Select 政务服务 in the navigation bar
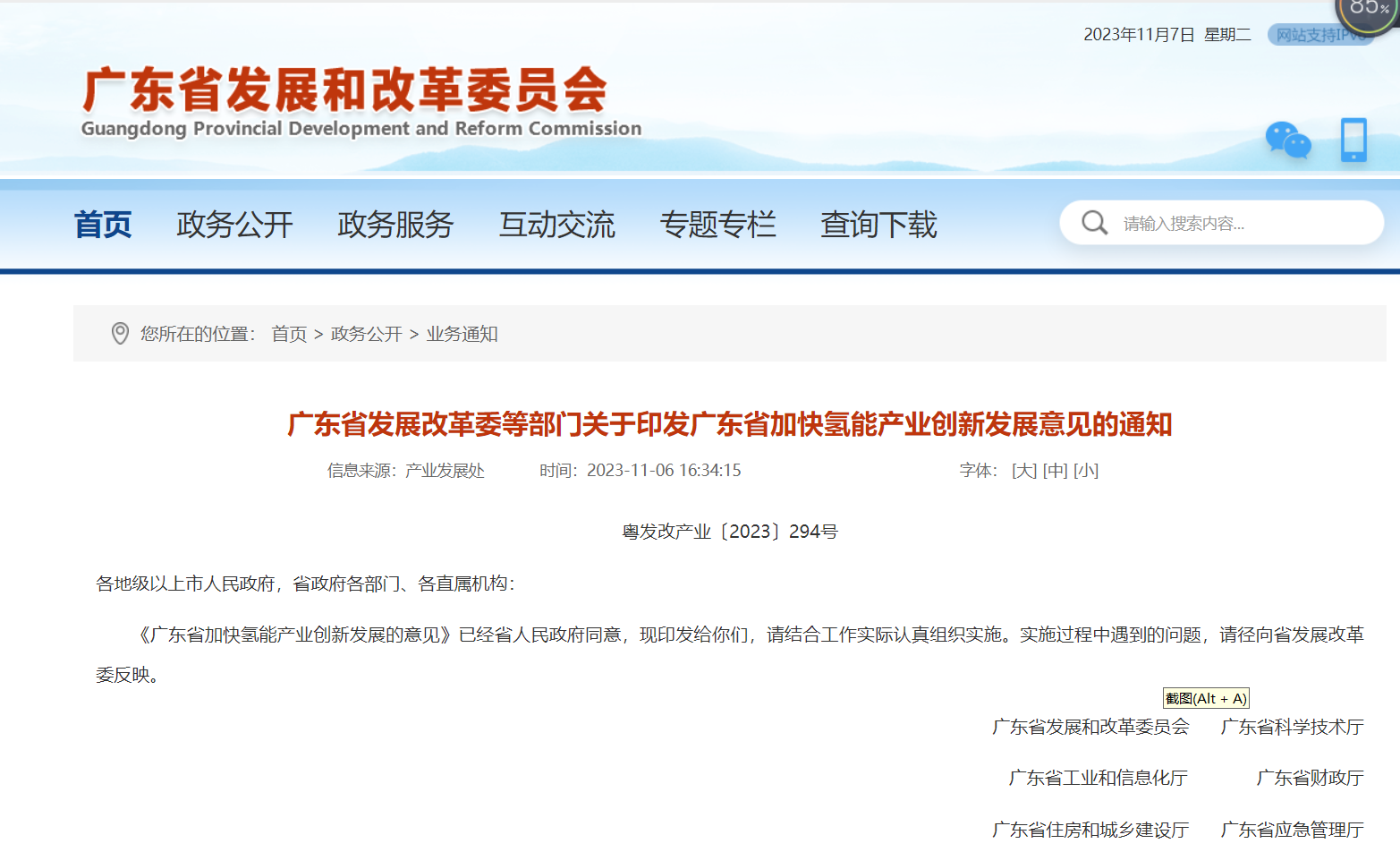The image size is (1400, 852). [x=395, y=225]
